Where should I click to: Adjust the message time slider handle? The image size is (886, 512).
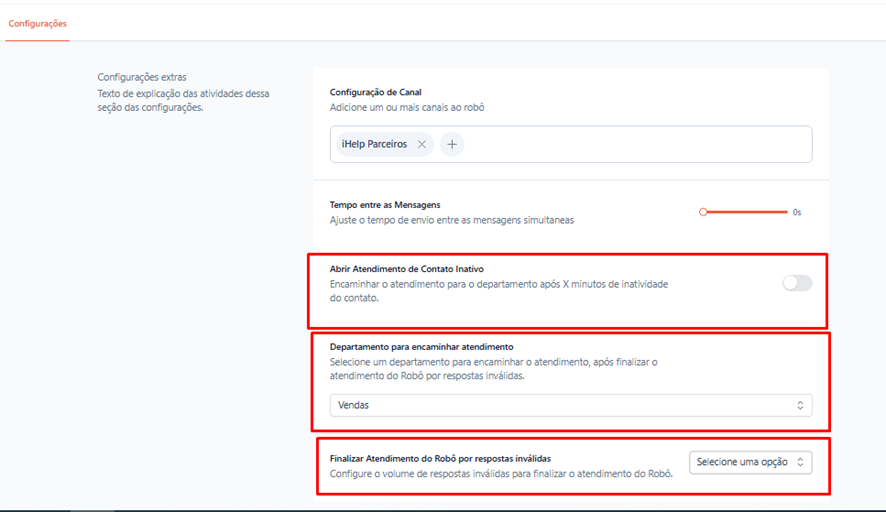pos(703,212)
